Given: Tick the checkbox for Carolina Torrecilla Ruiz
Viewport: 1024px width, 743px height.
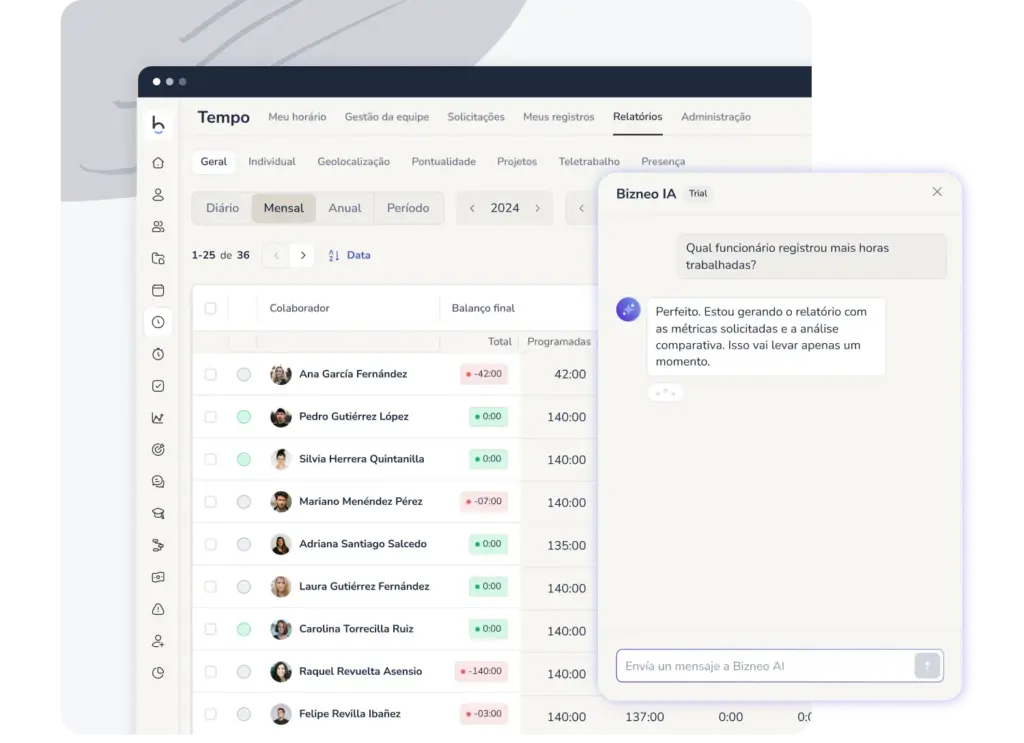Looking at the screenshot, I should (x=210, y=629).
